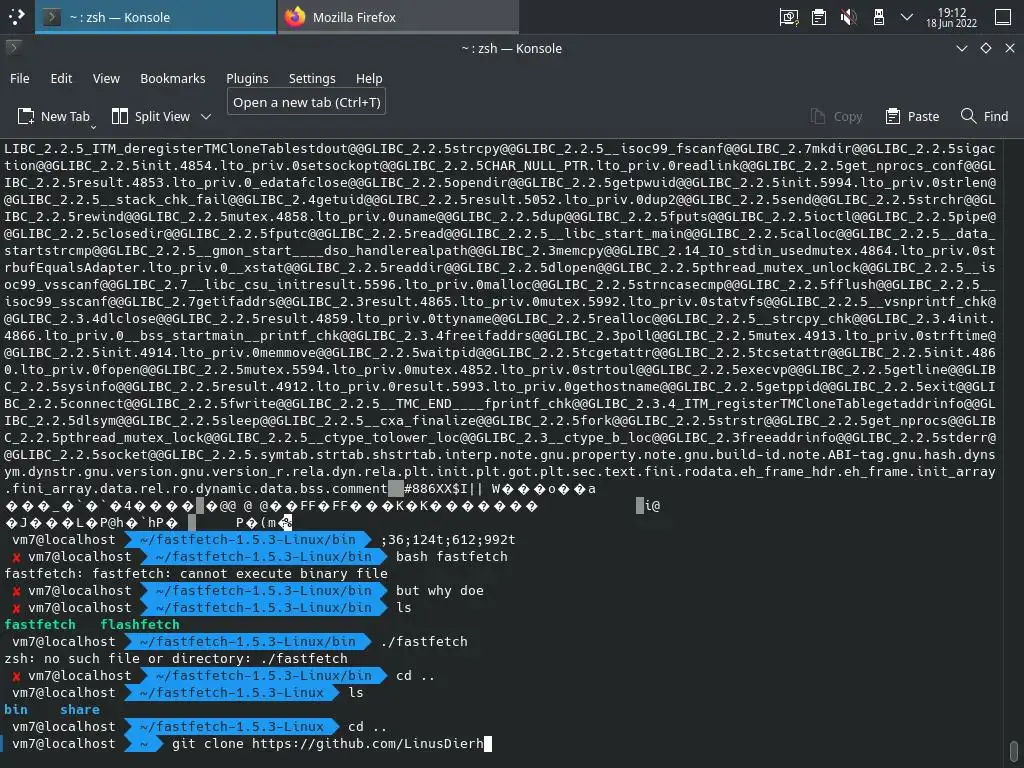Open the KDE application launcher icon
This screenshot has height=768, width=1024.
16,17
